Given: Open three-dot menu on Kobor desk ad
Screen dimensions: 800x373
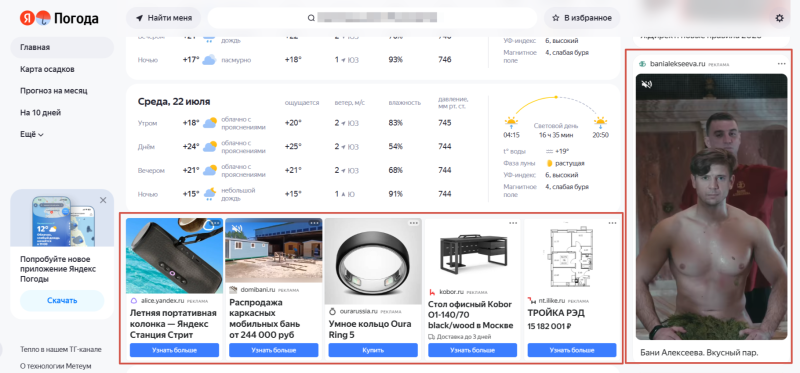Looking at the screenshot, I should (513, 223).
